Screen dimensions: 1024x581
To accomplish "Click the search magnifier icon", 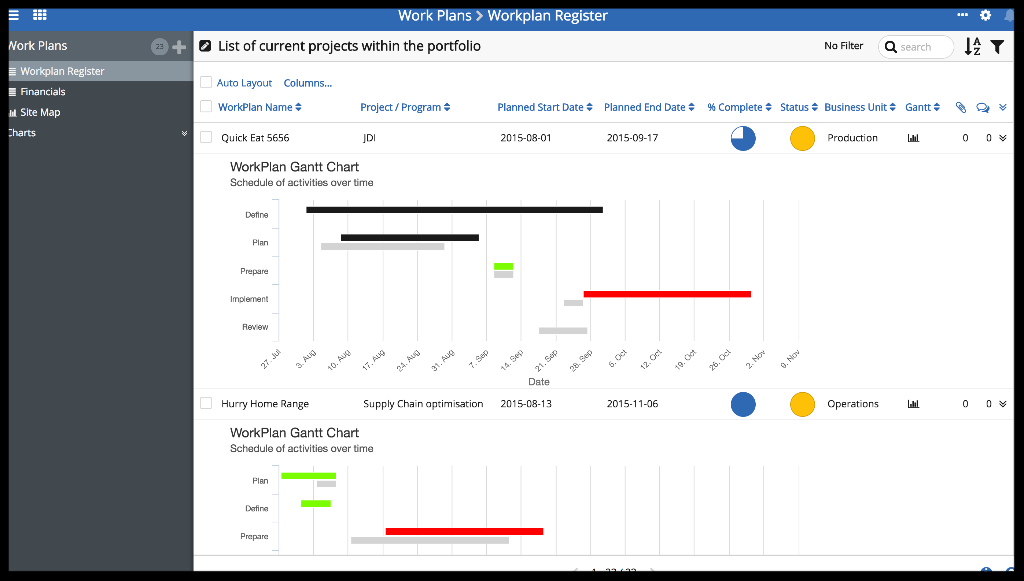I will pyautogui.click(x=891, y=47).
